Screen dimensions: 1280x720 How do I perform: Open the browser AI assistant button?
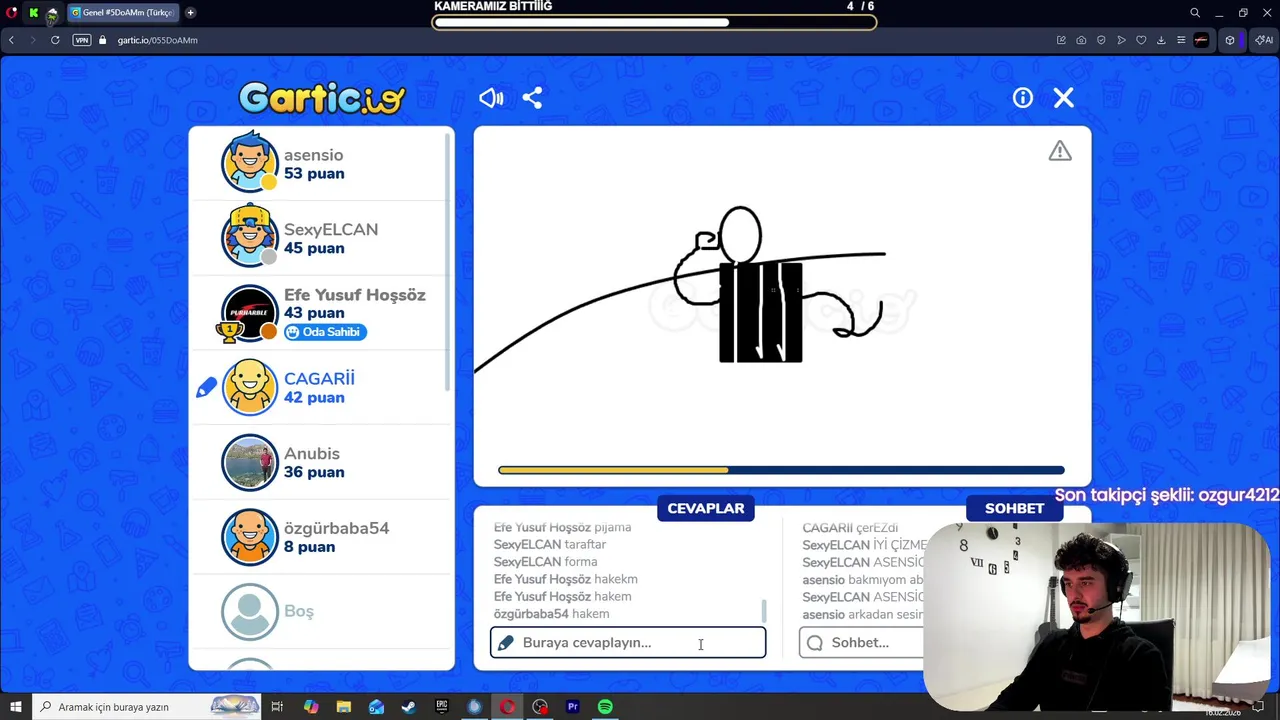(1262, 40)
